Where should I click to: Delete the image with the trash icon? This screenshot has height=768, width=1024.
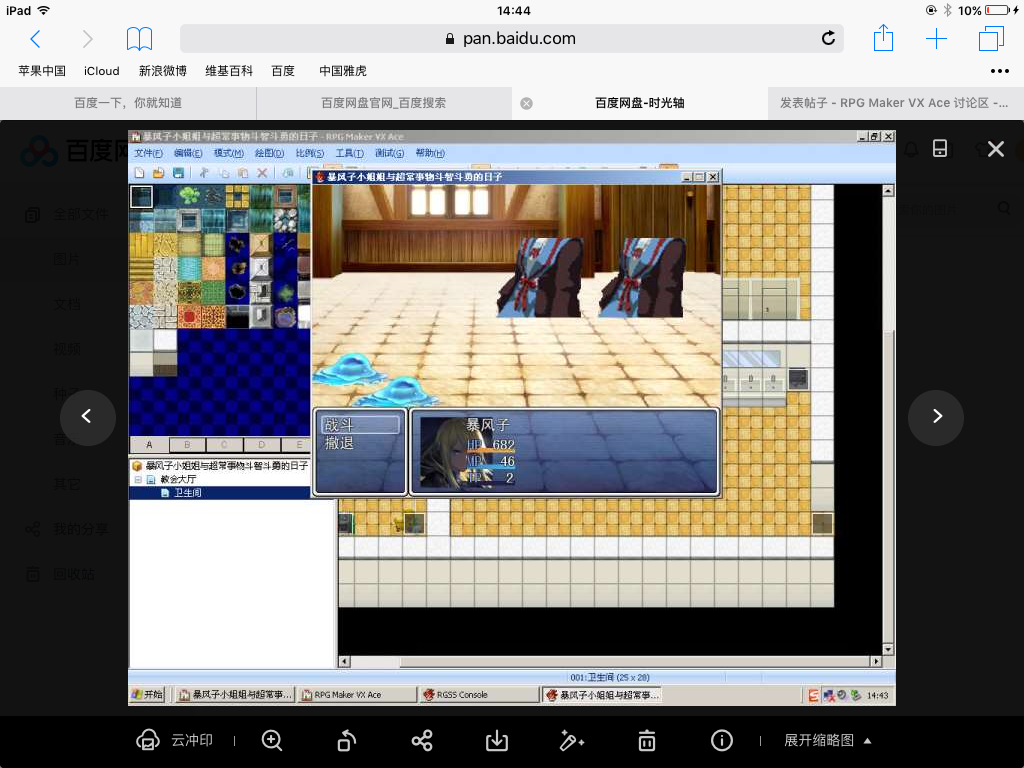pyautogui.click(x=647, y=740)
